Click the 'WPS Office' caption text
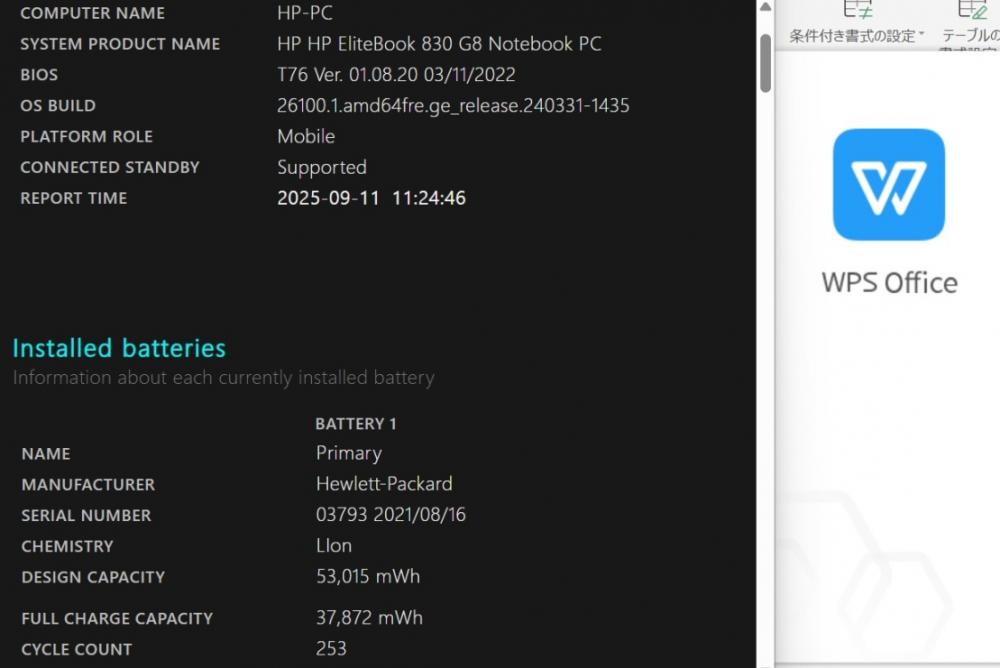The width and height of the screenshot is (1000, 668). [x=890, y=283]
